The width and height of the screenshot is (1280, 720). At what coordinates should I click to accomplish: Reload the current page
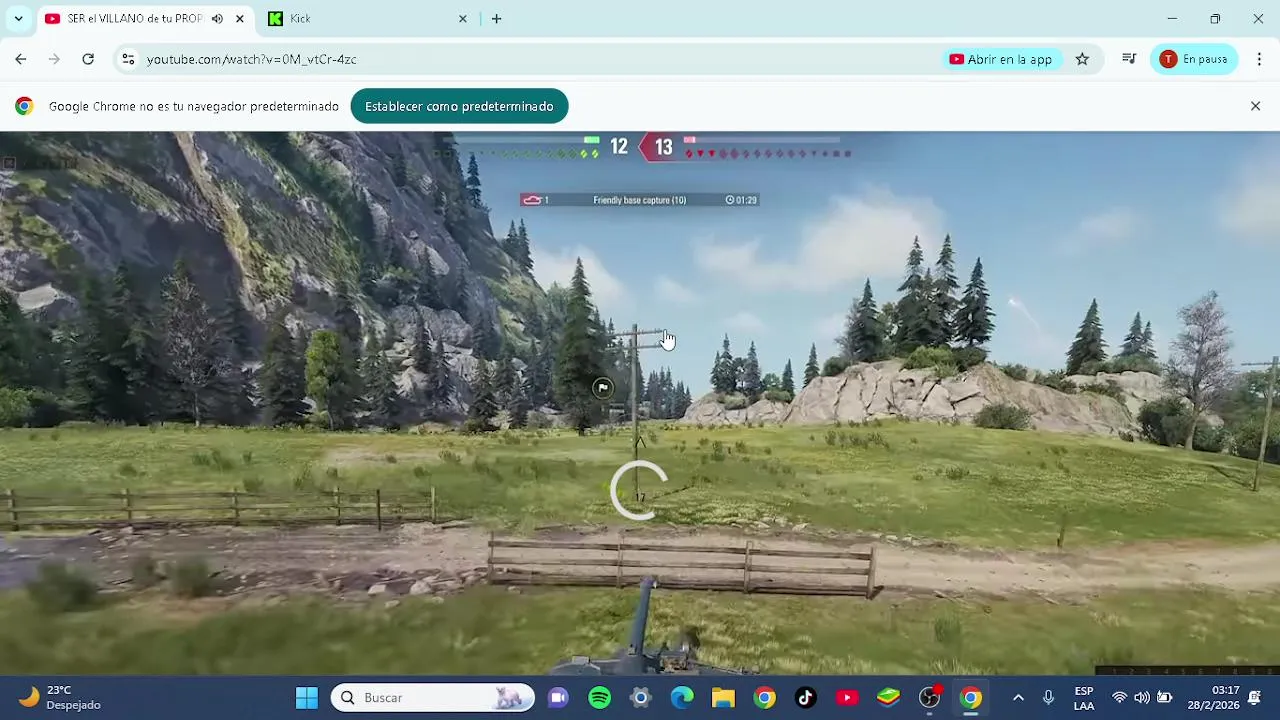tap(88, 59)
